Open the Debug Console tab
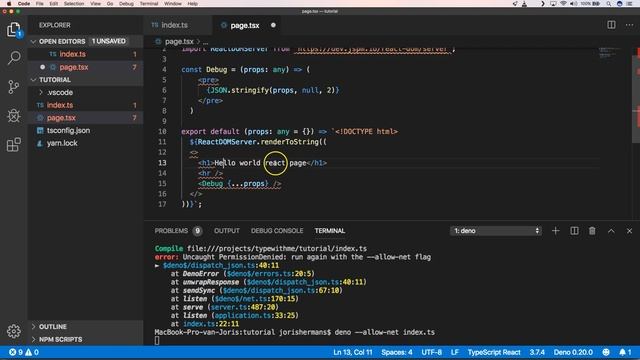This screenshot has width=640, height=360. point(277,231)
